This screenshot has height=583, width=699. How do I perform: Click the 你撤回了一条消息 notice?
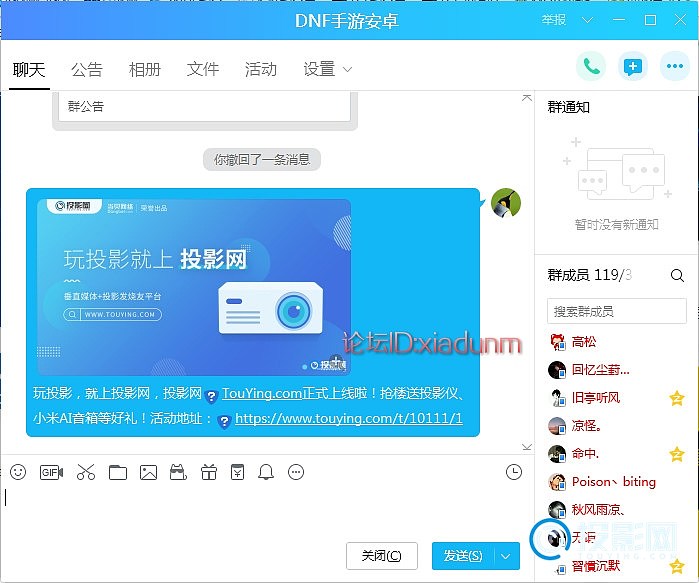[262, 159]
